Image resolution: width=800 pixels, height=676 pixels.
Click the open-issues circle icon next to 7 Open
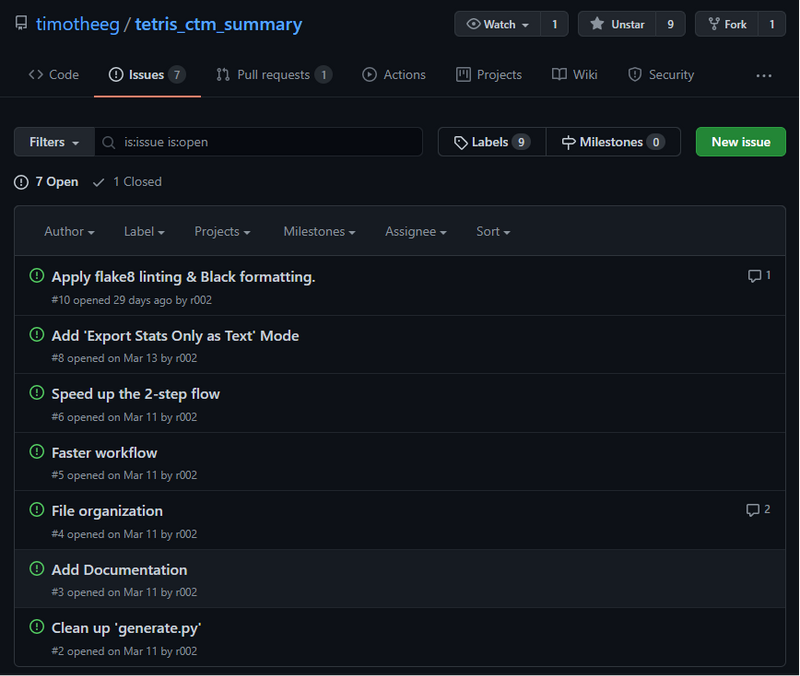point(21,182)
